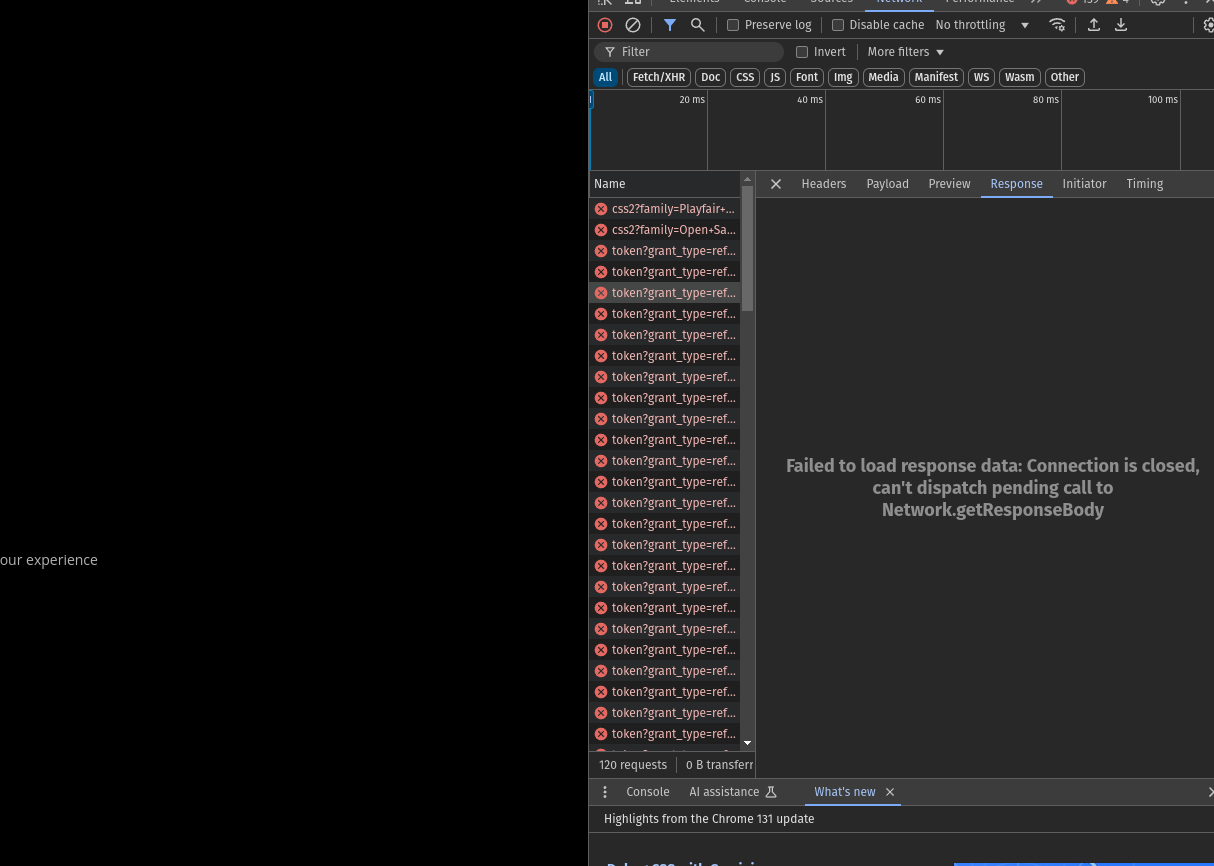Switch to the Preview tab
Viewport: 1214px width, 866px height.
tap(950, 184)
